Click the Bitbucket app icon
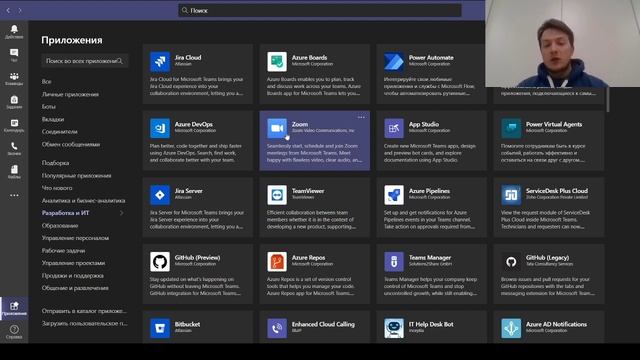The height and width of the screenshot is (360, 640). tap(160, 328)
